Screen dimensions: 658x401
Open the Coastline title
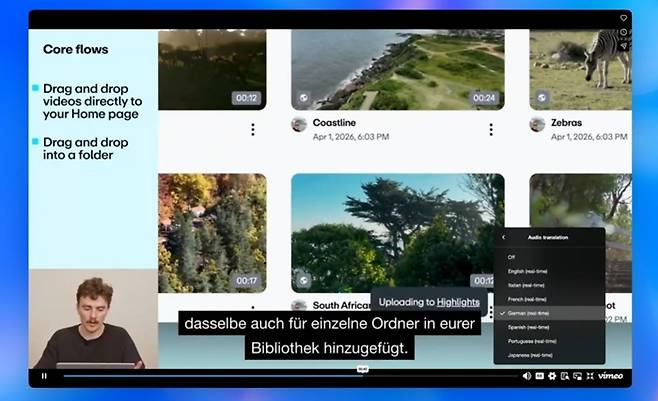(x=334, y=123)
